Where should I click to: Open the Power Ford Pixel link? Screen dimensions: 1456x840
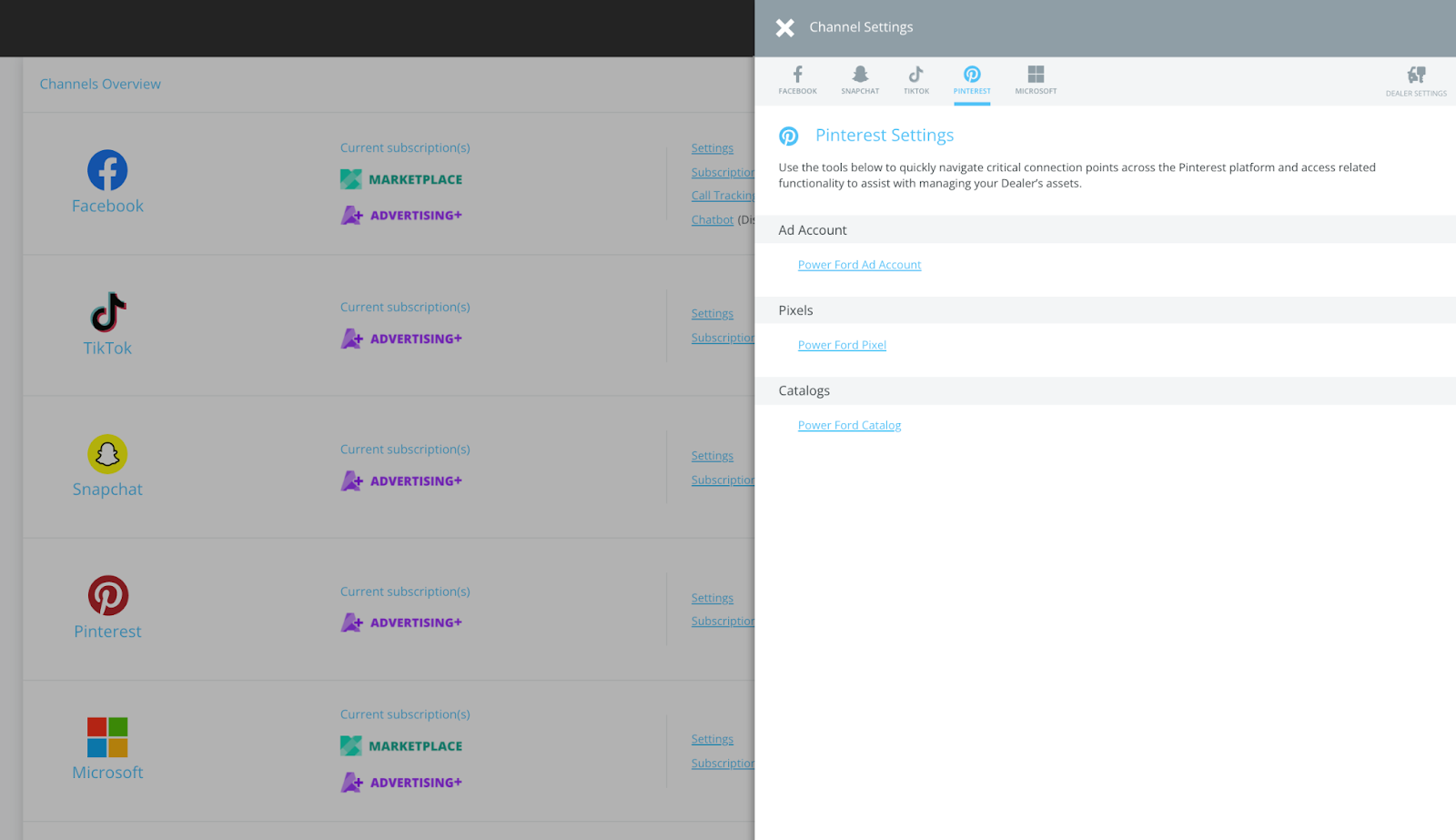pyautogui.click(x=842, y=345)
